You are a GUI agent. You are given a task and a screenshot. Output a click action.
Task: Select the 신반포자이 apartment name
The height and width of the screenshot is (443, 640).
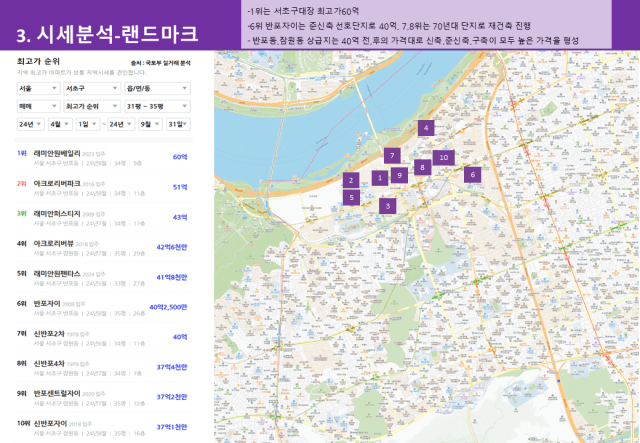tap(50, 423)
